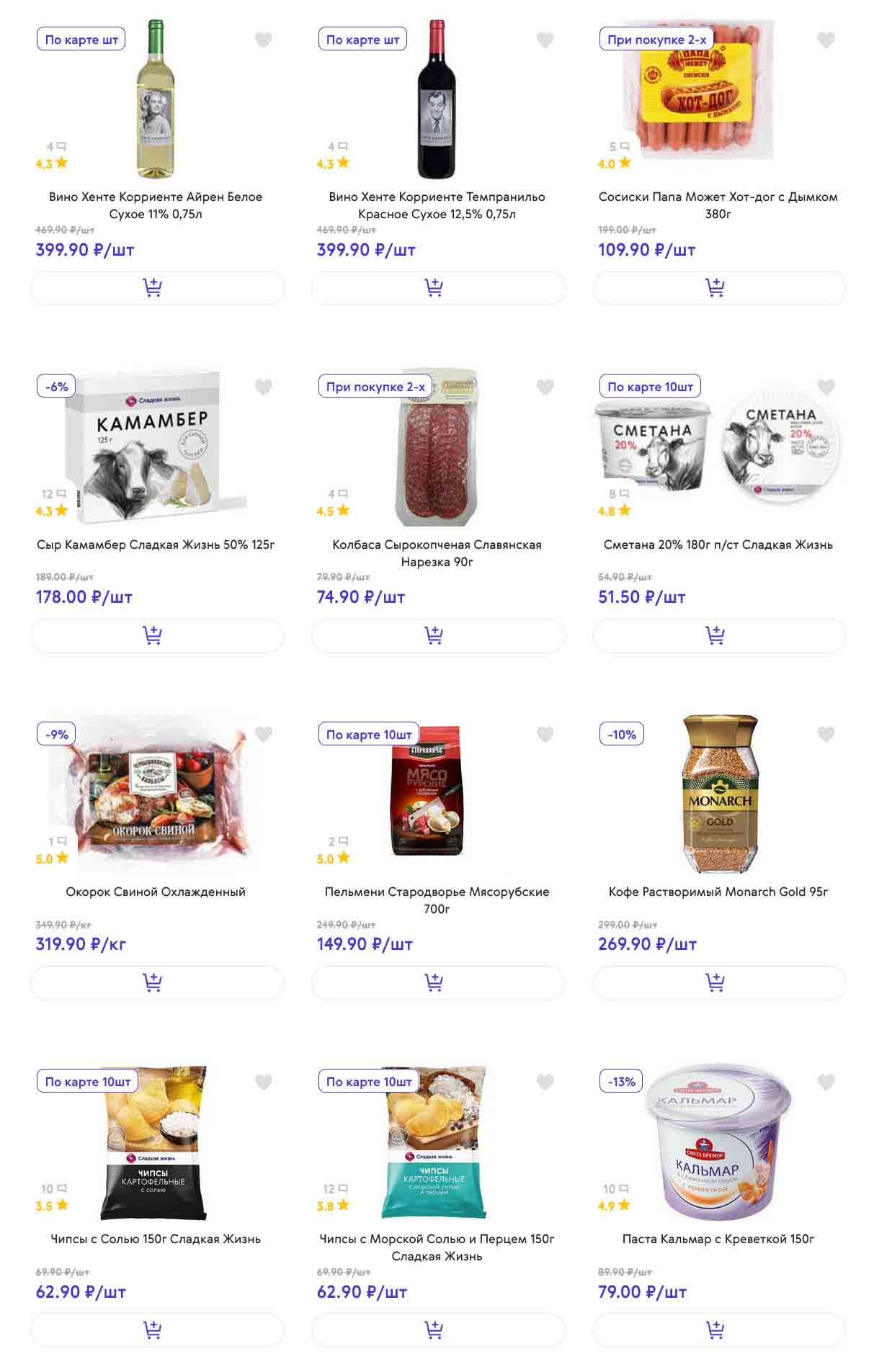874x1372 pixels.
Task: Click the 4.9 star rating on Паста Кальмар
Action: [615, 1206]
